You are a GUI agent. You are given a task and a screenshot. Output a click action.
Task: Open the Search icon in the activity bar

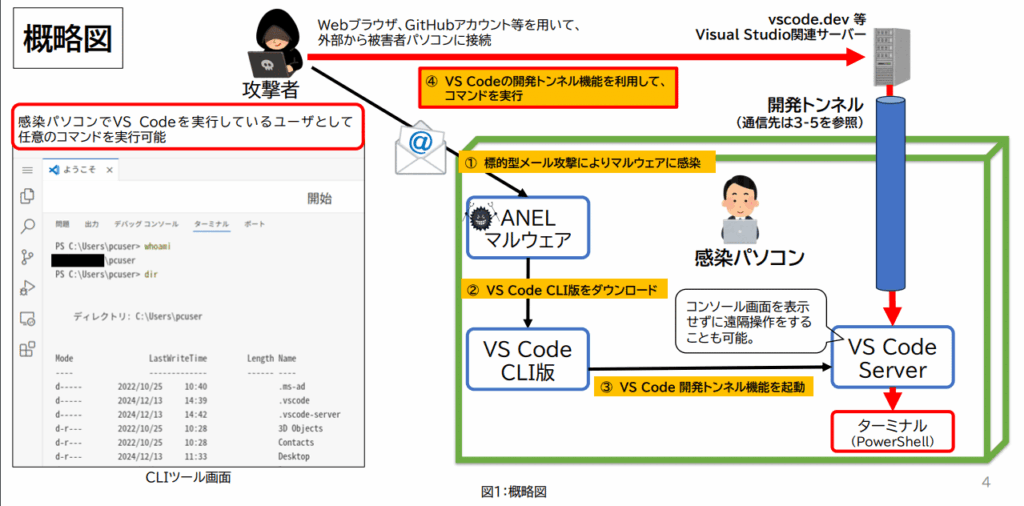27,227
